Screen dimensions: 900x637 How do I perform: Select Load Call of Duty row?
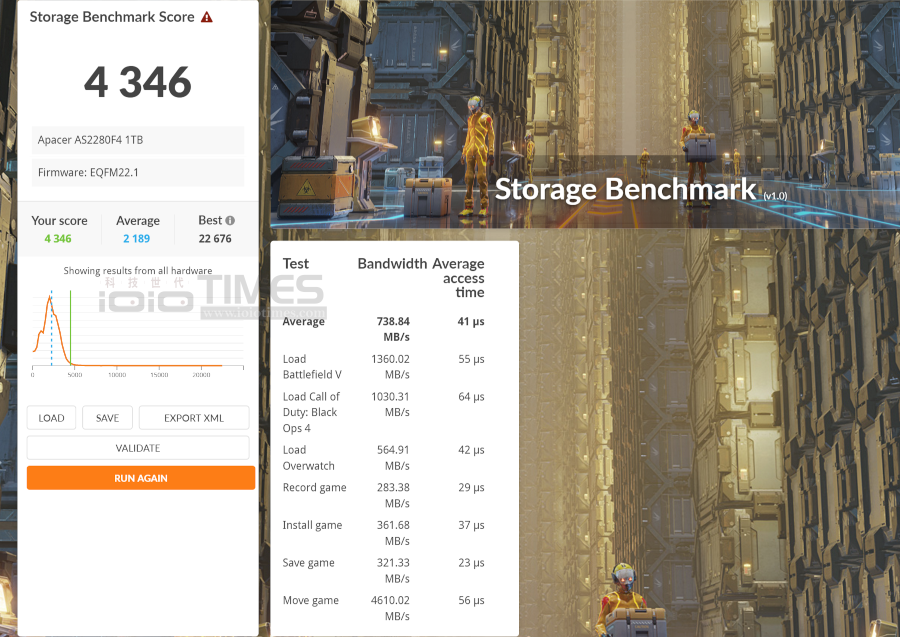click(383, 412)
